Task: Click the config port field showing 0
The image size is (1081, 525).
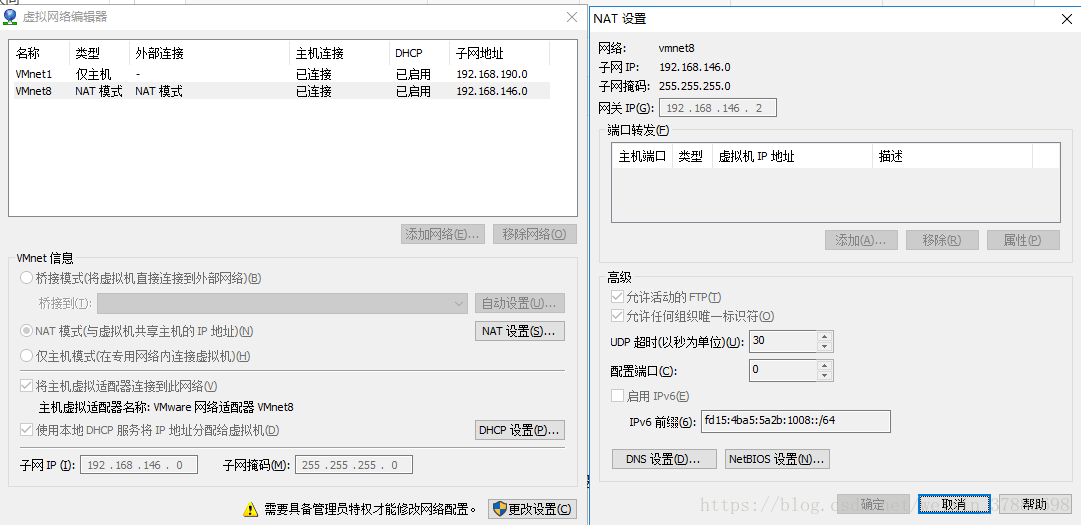Action: (x=783, y=370)
